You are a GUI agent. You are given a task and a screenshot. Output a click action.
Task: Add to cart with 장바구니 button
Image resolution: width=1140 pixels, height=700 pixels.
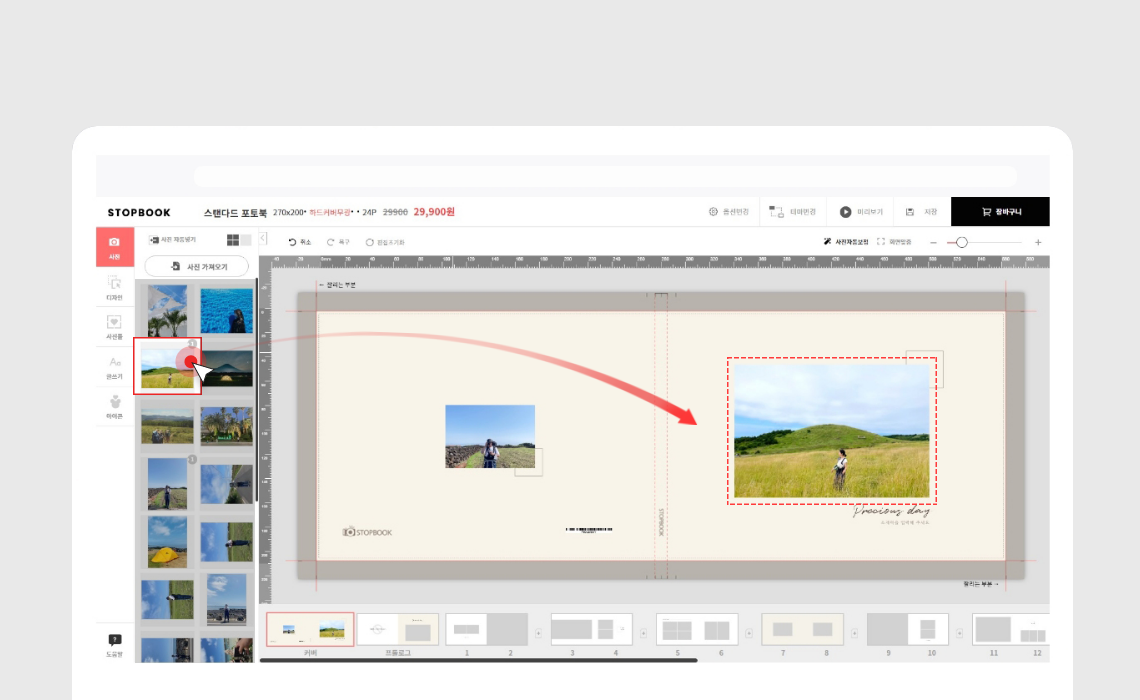click(1000, 212)
